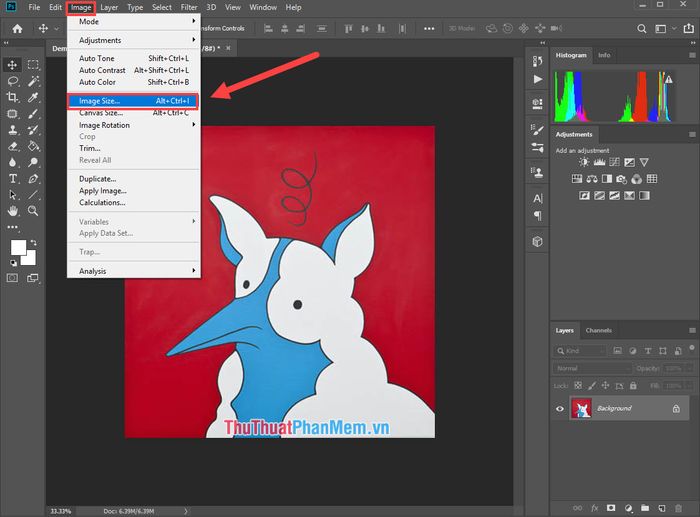
Task: Switch to the Channels tab
Action: (598, 330)
